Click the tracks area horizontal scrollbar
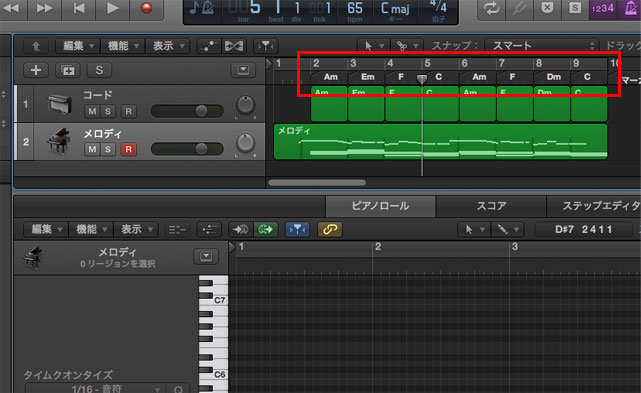The image size is (641, 393). (317, 182)
